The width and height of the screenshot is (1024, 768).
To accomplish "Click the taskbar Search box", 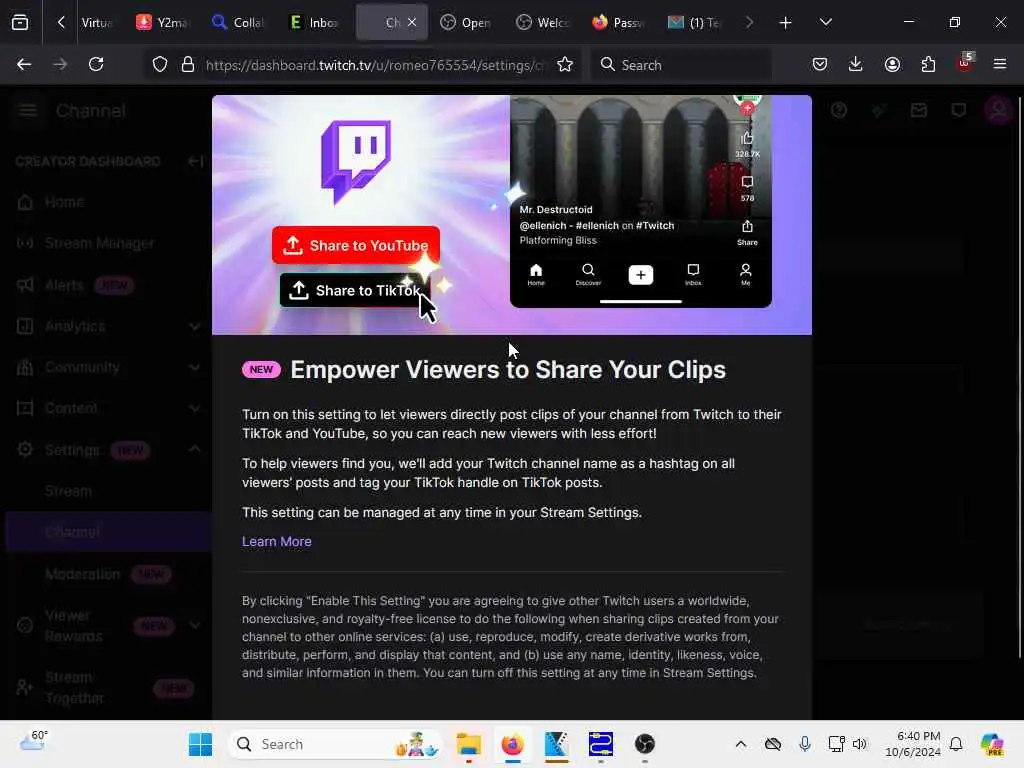I will [336, 744].
